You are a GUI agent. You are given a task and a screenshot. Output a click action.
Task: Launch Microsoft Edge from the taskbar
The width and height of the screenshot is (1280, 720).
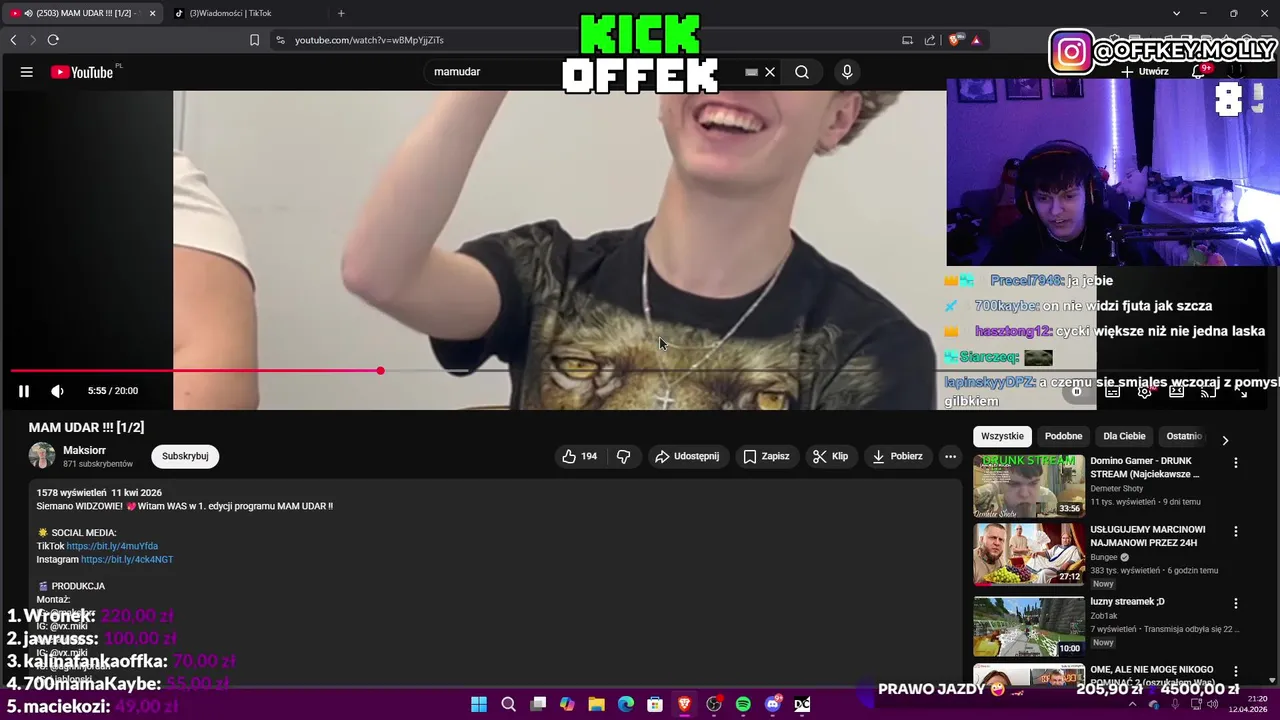coord(626,704)
